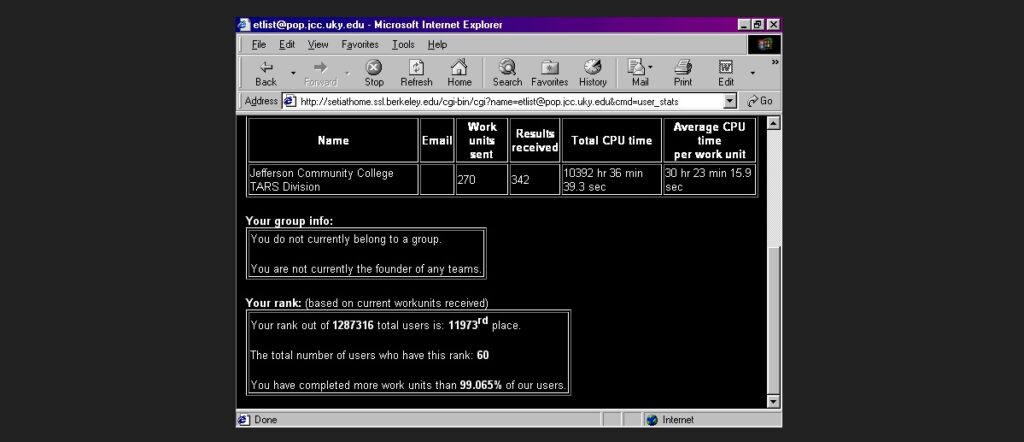Select the "Jefferson Community College TARS Division" cell
1024x442 pixels.
[333, 180]
